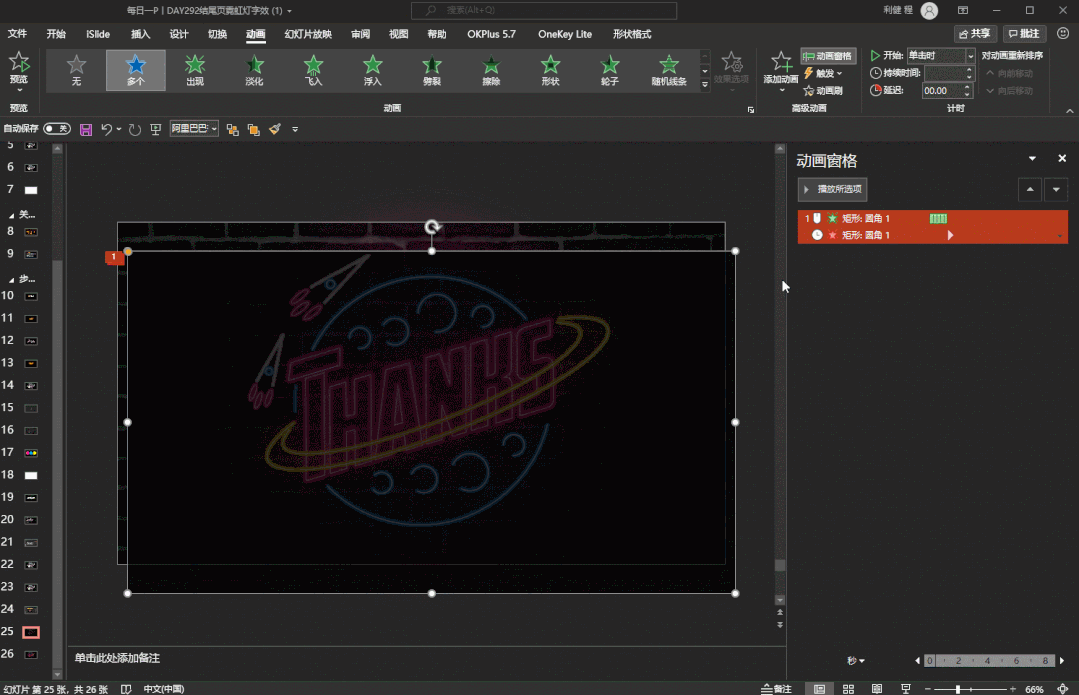Toggle the 备注 notes pane in status bar
Screen dimensions: 1079x695
[x=776, y=689]
